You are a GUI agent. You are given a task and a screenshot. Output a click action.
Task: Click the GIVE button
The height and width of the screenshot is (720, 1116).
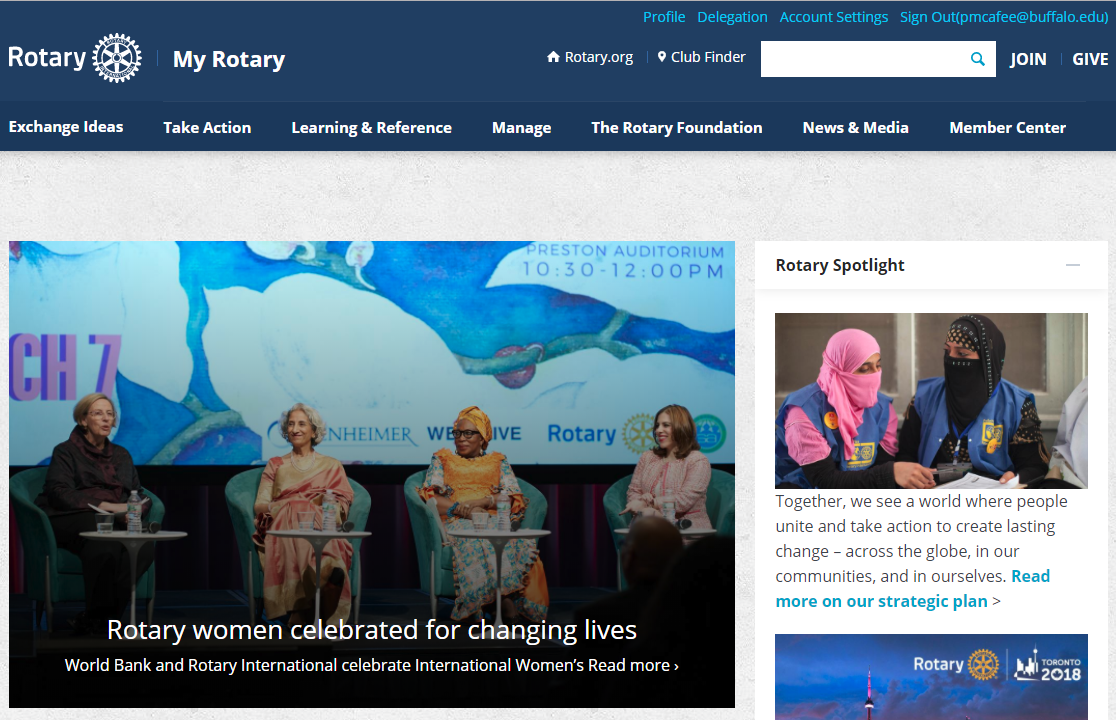1090,59
